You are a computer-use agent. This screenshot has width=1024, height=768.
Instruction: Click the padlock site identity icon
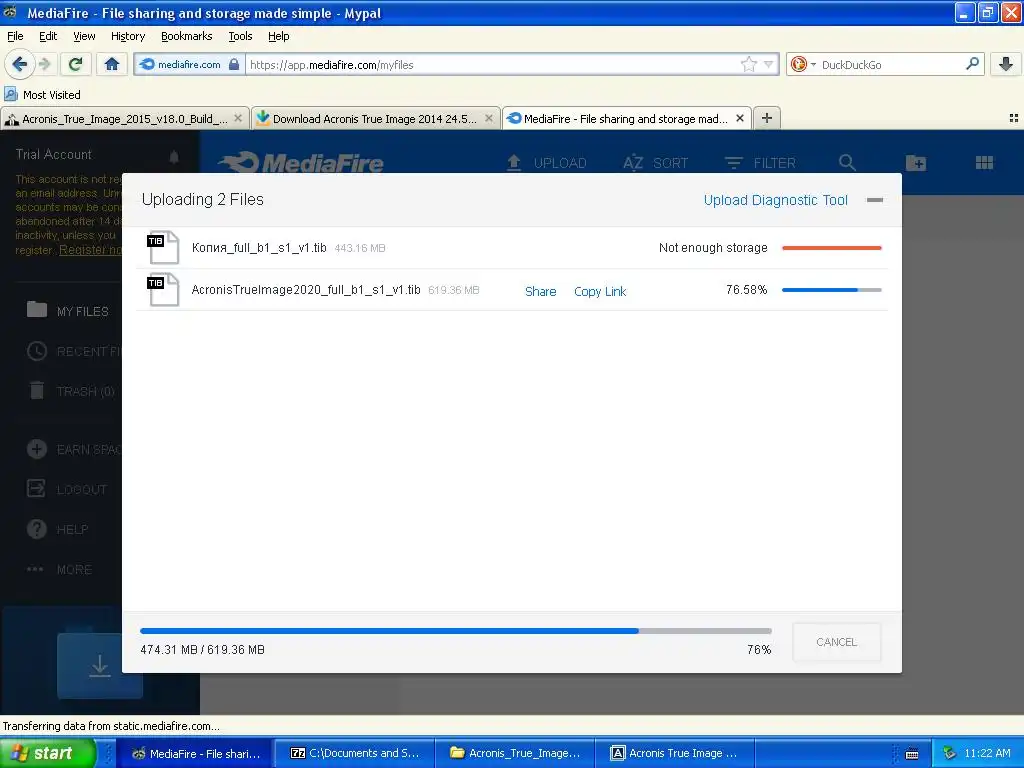[x=234, y=64]
